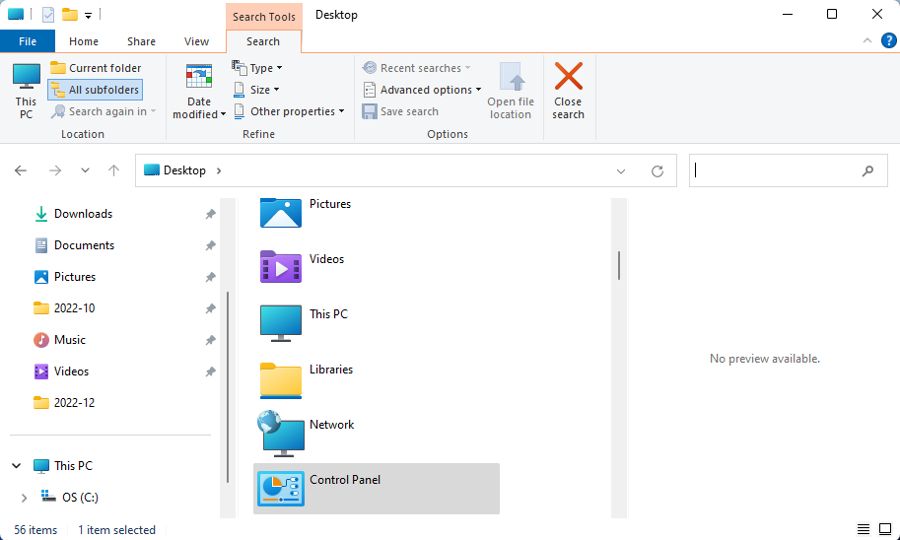The image size is (900, 540).
Task: Toggle the Current folder search scope
Action: (95, 68)
